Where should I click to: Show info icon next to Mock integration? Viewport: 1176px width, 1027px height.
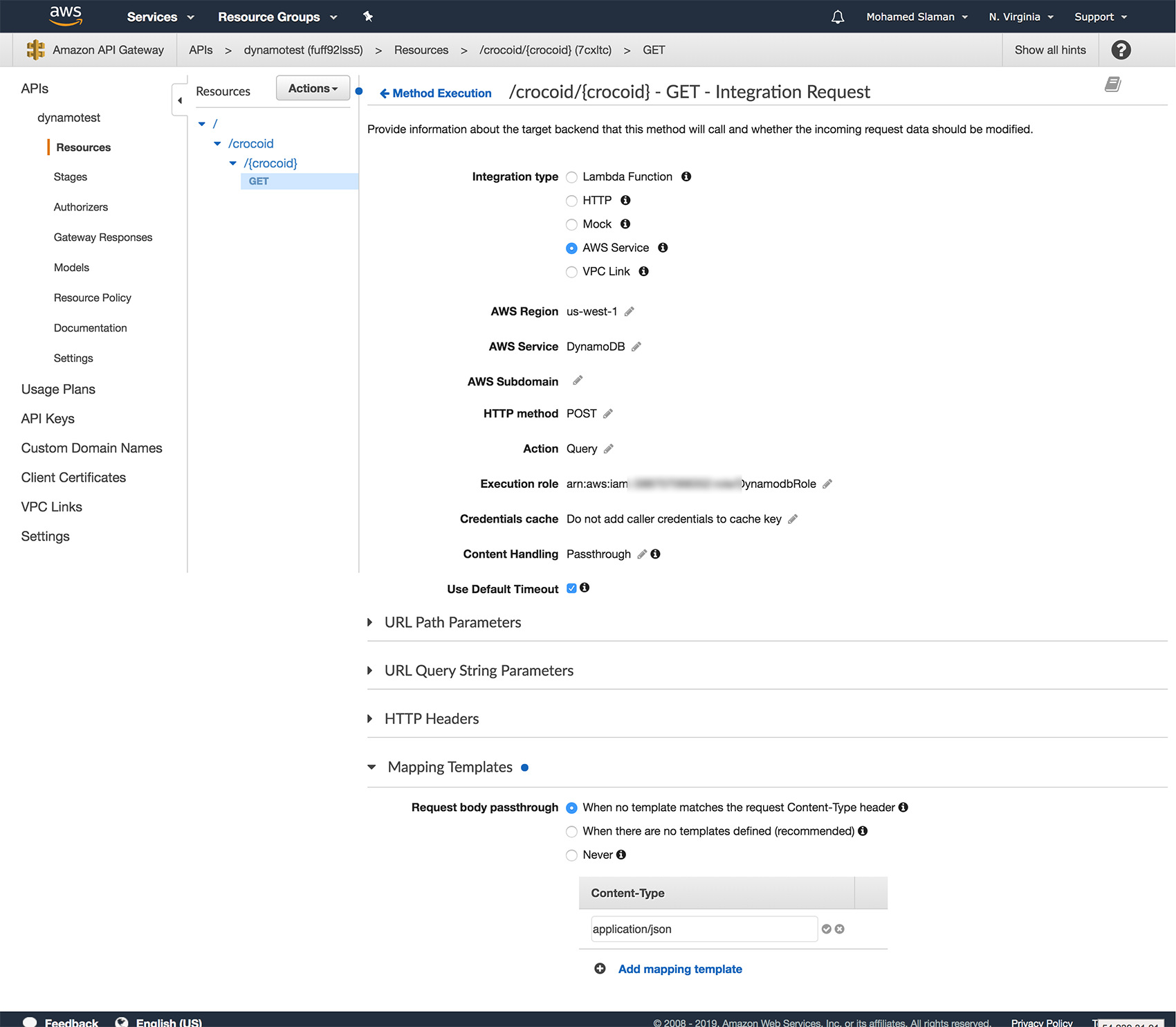point(625,224)
